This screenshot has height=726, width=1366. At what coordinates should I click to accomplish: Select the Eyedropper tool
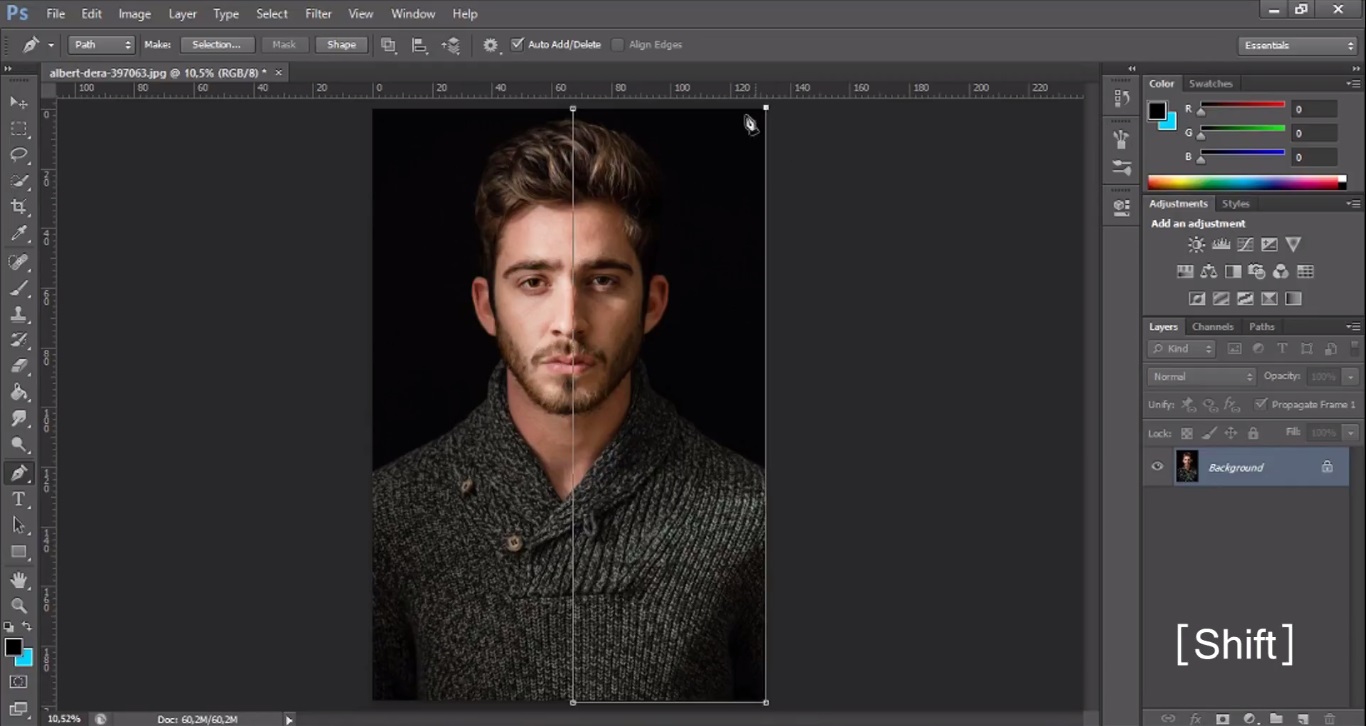(19, 234)
